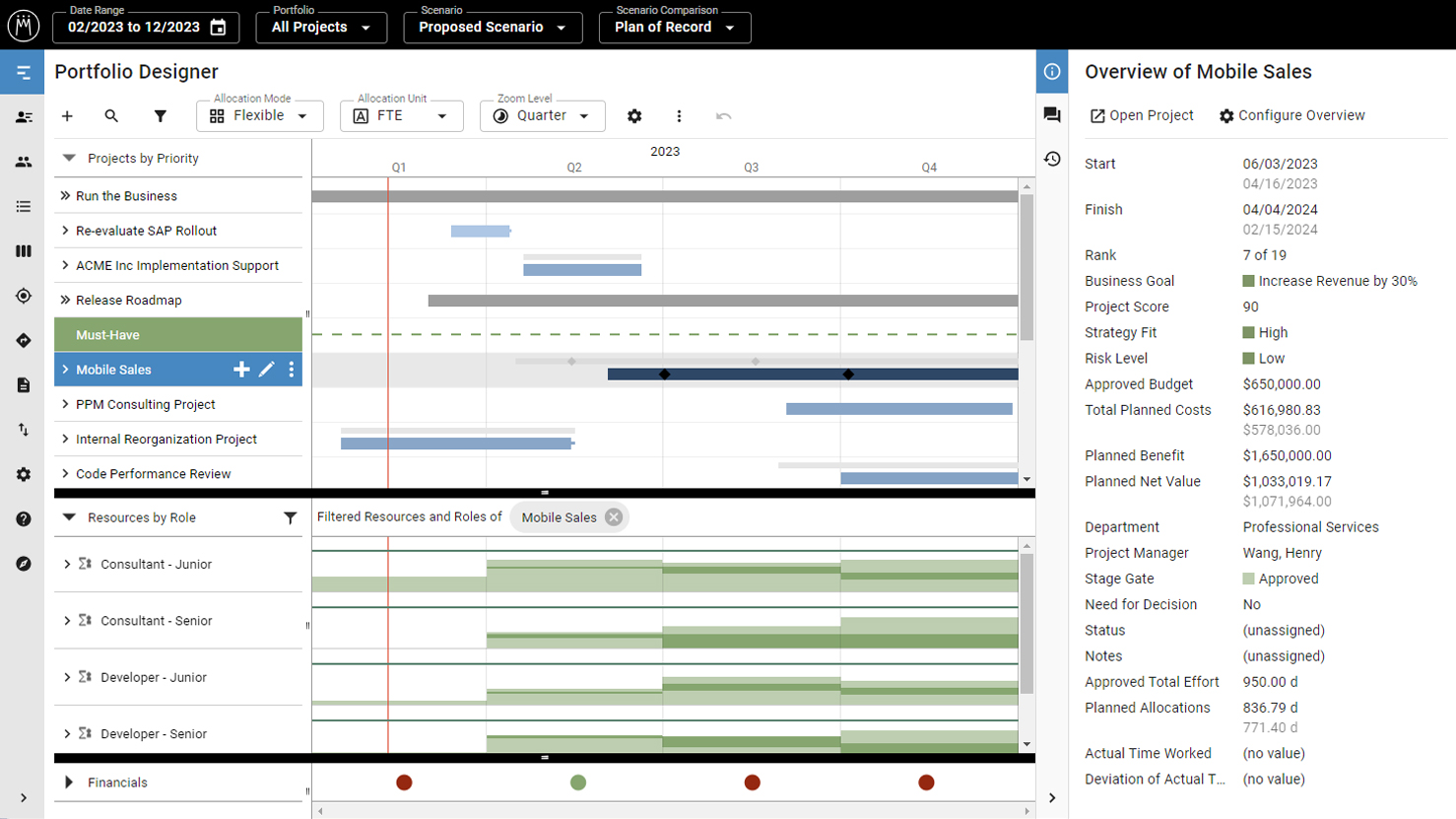Expand the Consultant - Junior role
The image size is (1456, 819).
coord(67,564)
